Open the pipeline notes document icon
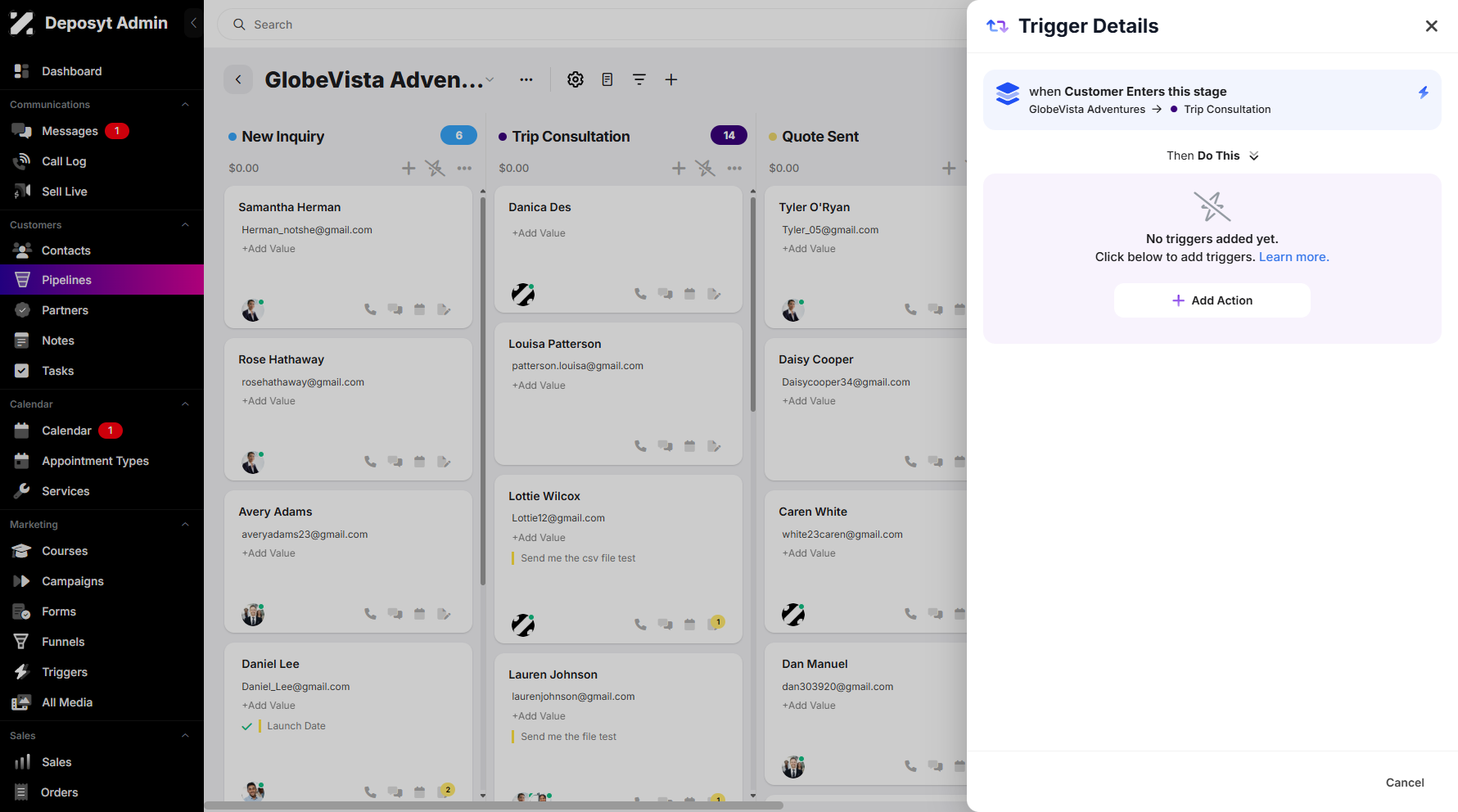The width and height of the screenshot is (1458, 812). point(607,79)
